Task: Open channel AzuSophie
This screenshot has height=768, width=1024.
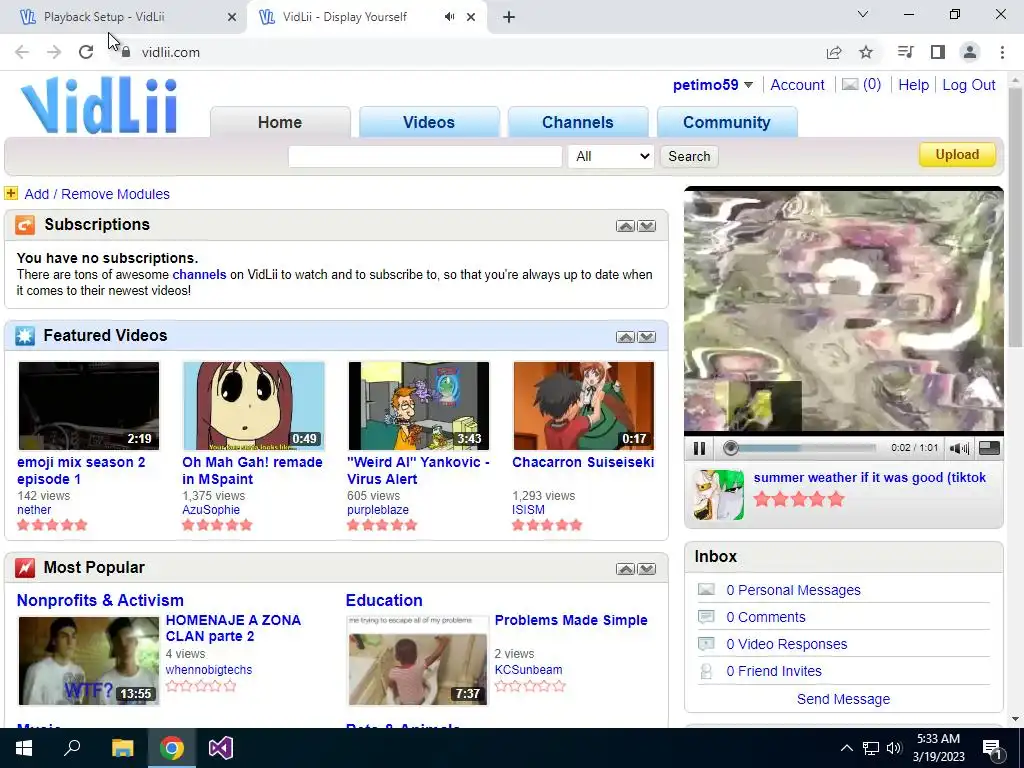Action: tap(211, 509)
